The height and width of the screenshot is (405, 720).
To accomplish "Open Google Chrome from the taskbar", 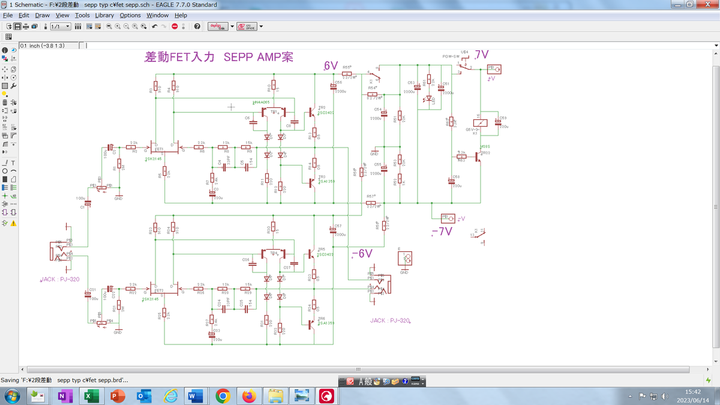I will [222, 396].
